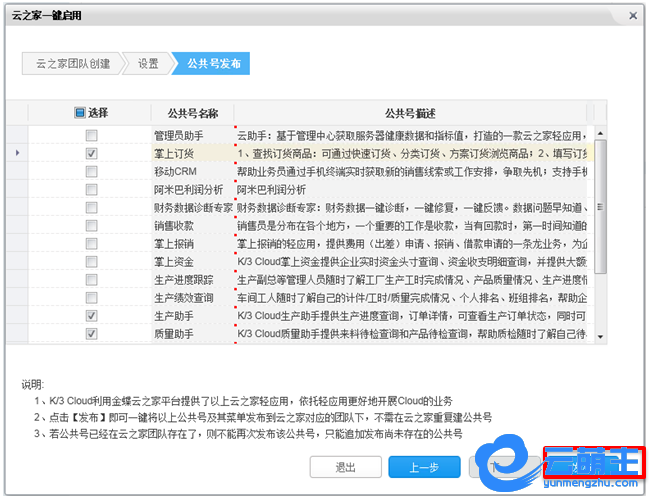
Task: Sort by 公众号名称 column header
Action: point(192,113)
